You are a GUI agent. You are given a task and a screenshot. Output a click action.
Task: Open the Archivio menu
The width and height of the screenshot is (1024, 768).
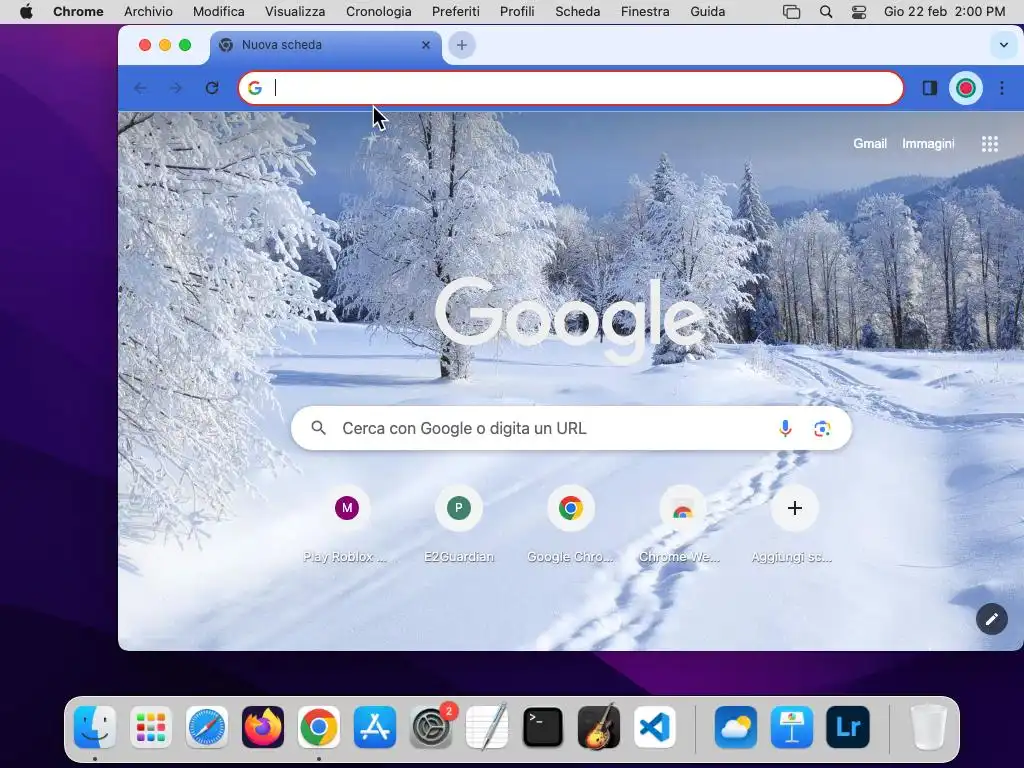tap(148, 12)
